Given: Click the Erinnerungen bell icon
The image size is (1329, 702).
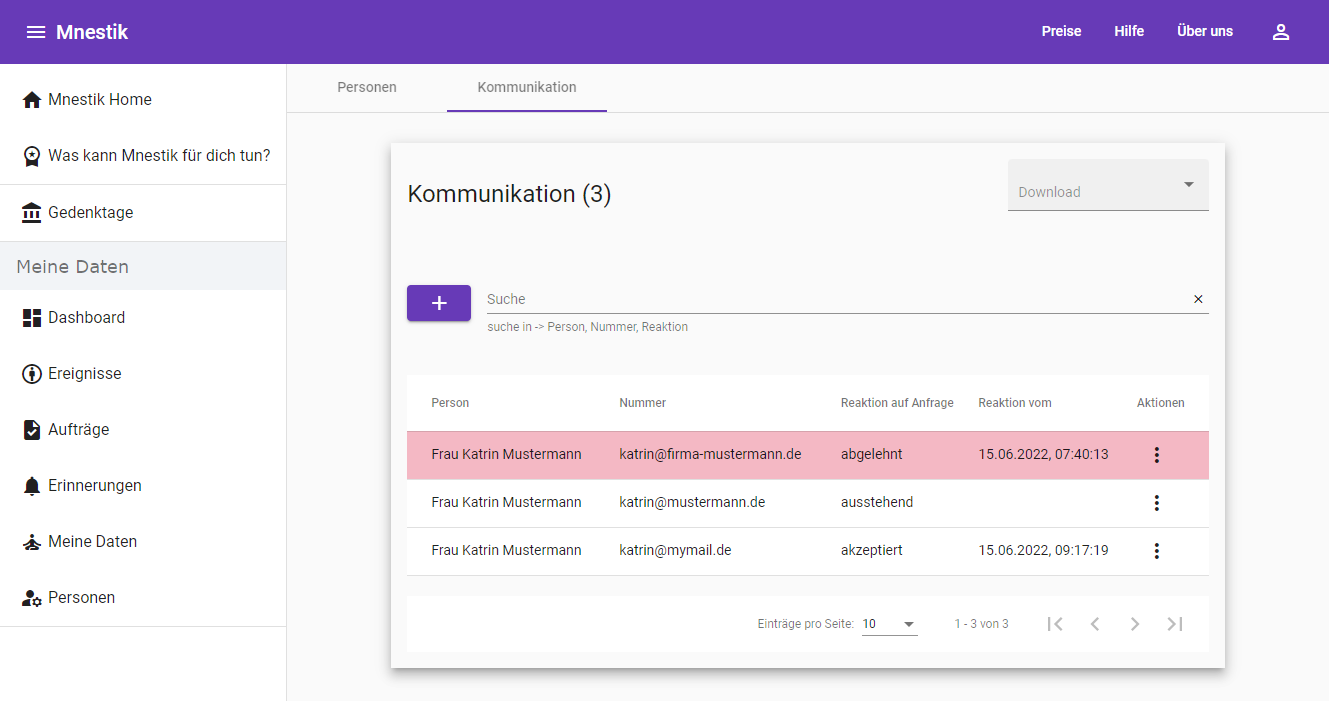Looking at the screenshot, I should coord(32,486).
